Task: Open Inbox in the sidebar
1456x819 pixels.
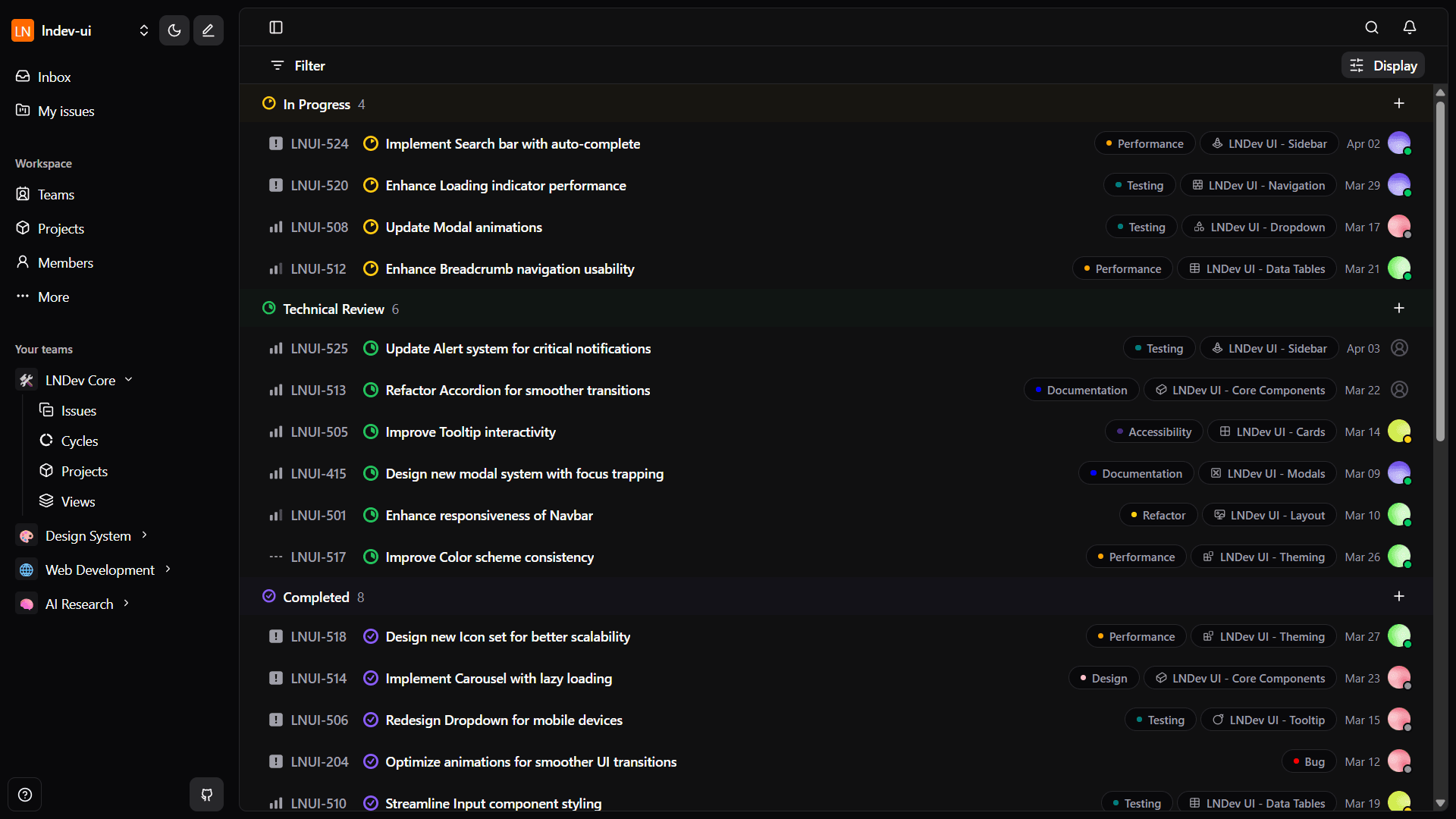Action: [54, 77]
